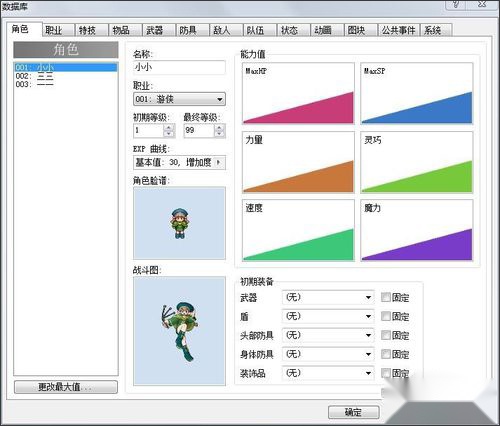Open the 装饰品 equipment dropdown
This screenshot has height=426, width=500.
pyautogui.click(x=328, y=373)
